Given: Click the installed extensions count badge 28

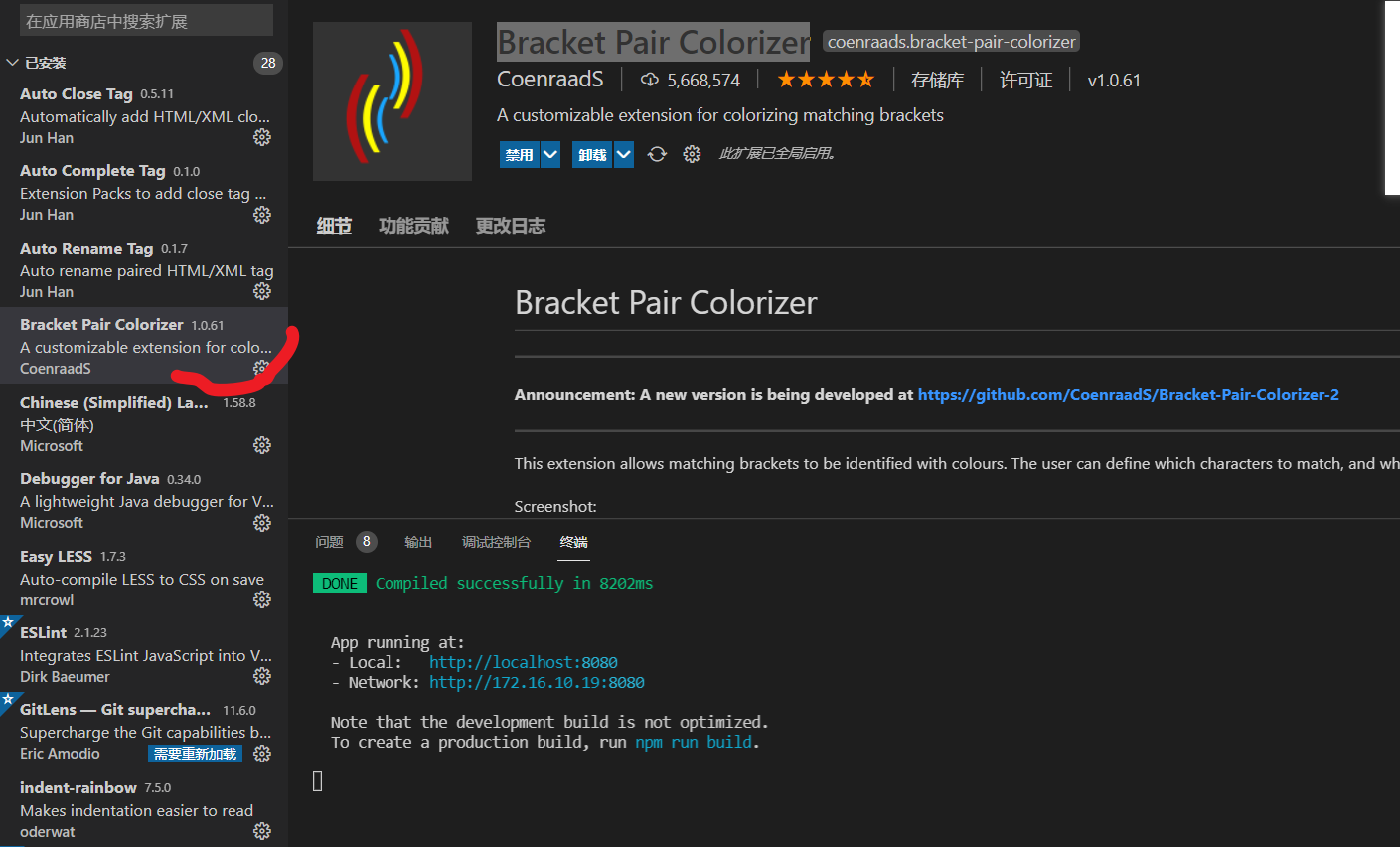Looking at the screenshot, I should 268,63.
